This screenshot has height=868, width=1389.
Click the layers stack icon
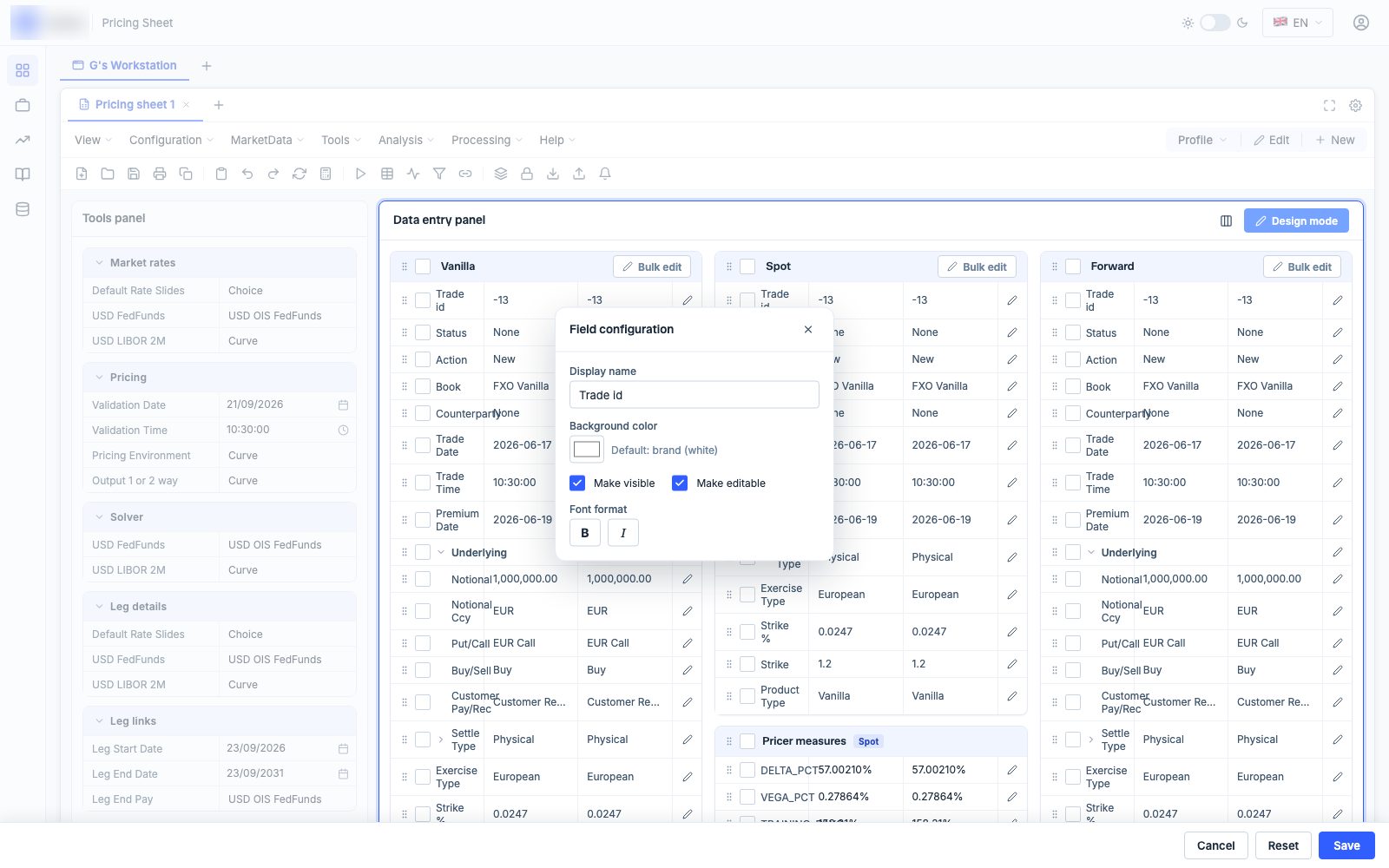(501, 174)
